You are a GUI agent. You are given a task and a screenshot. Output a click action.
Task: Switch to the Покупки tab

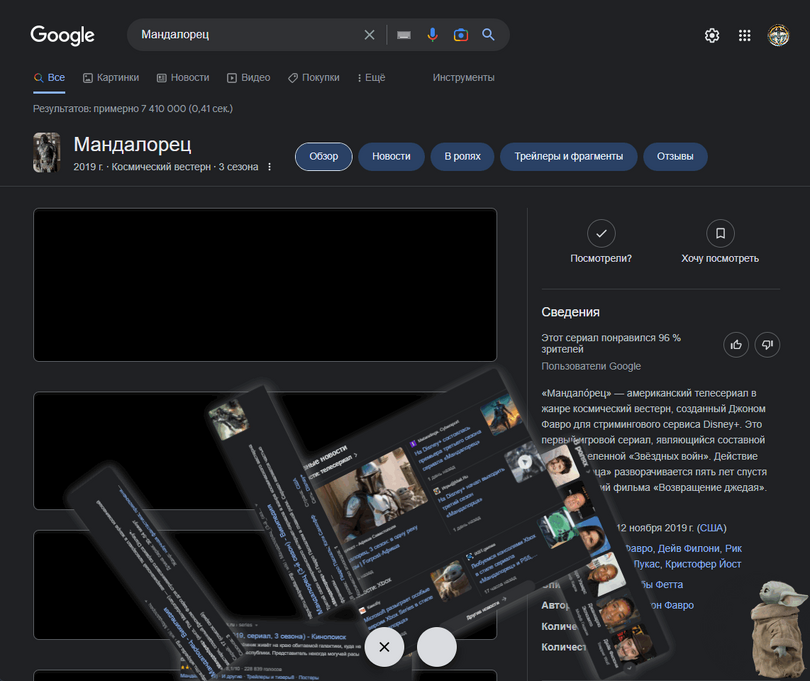tap(314, 78)
